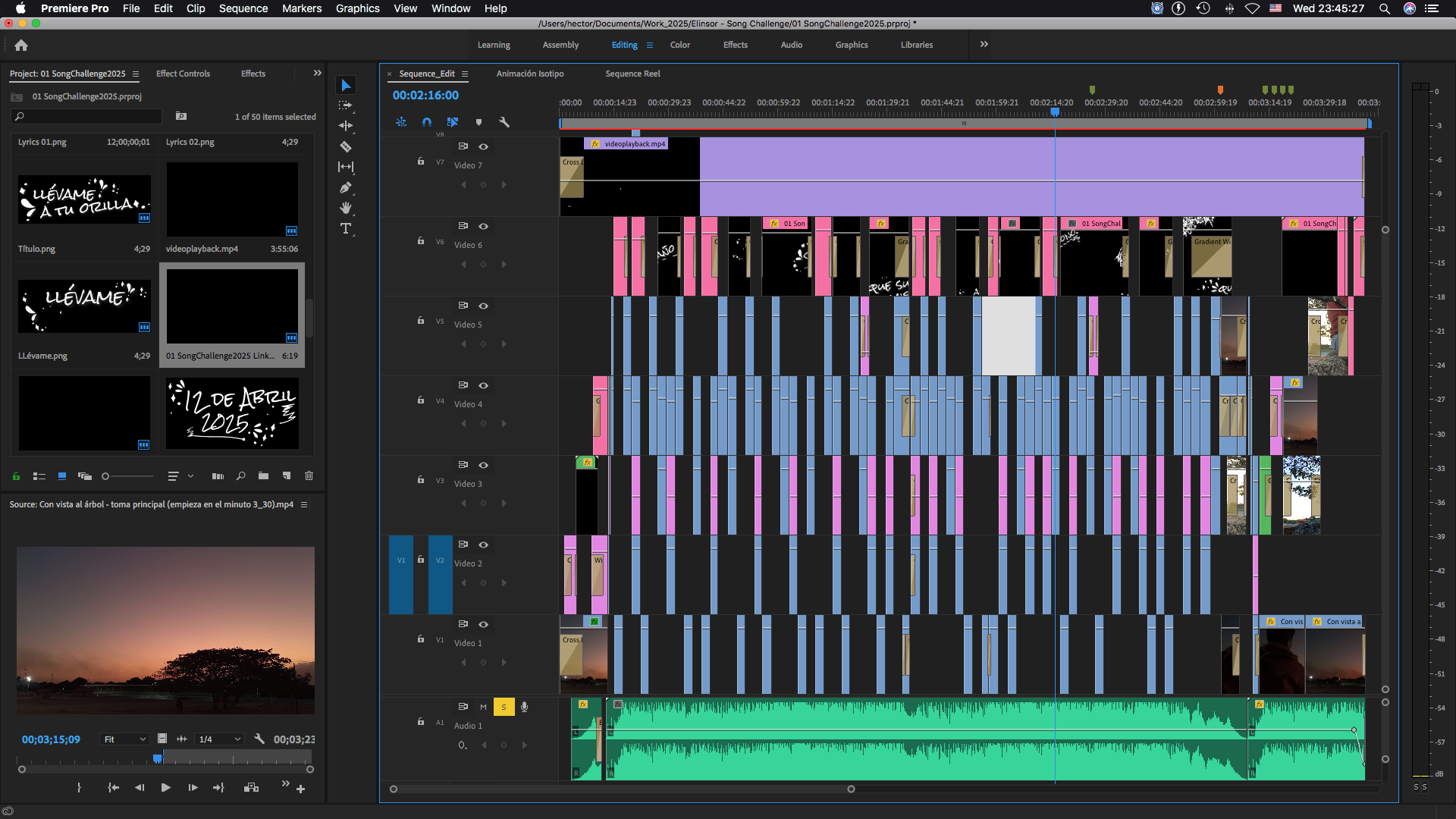Toggle project read-only lock icon
This screenshot has height=819, width=1456.
[x=16, y=476]
